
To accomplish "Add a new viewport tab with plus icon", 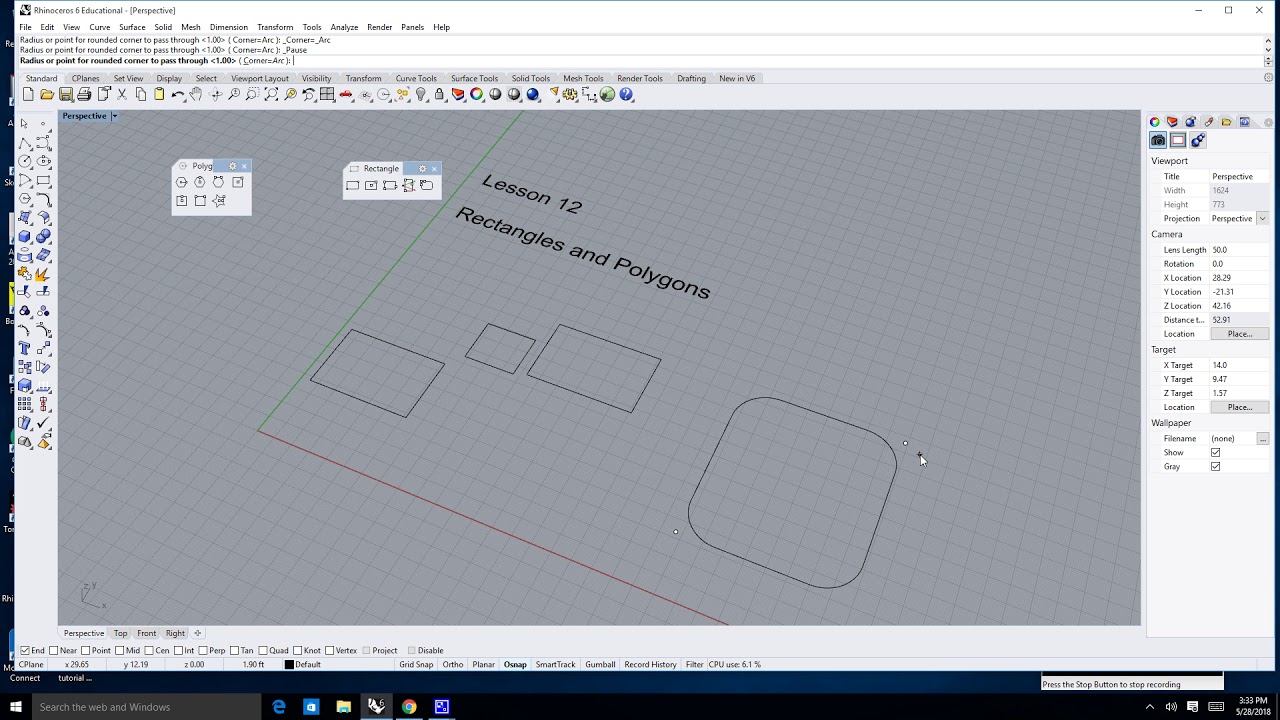I will tap(197, 633).
